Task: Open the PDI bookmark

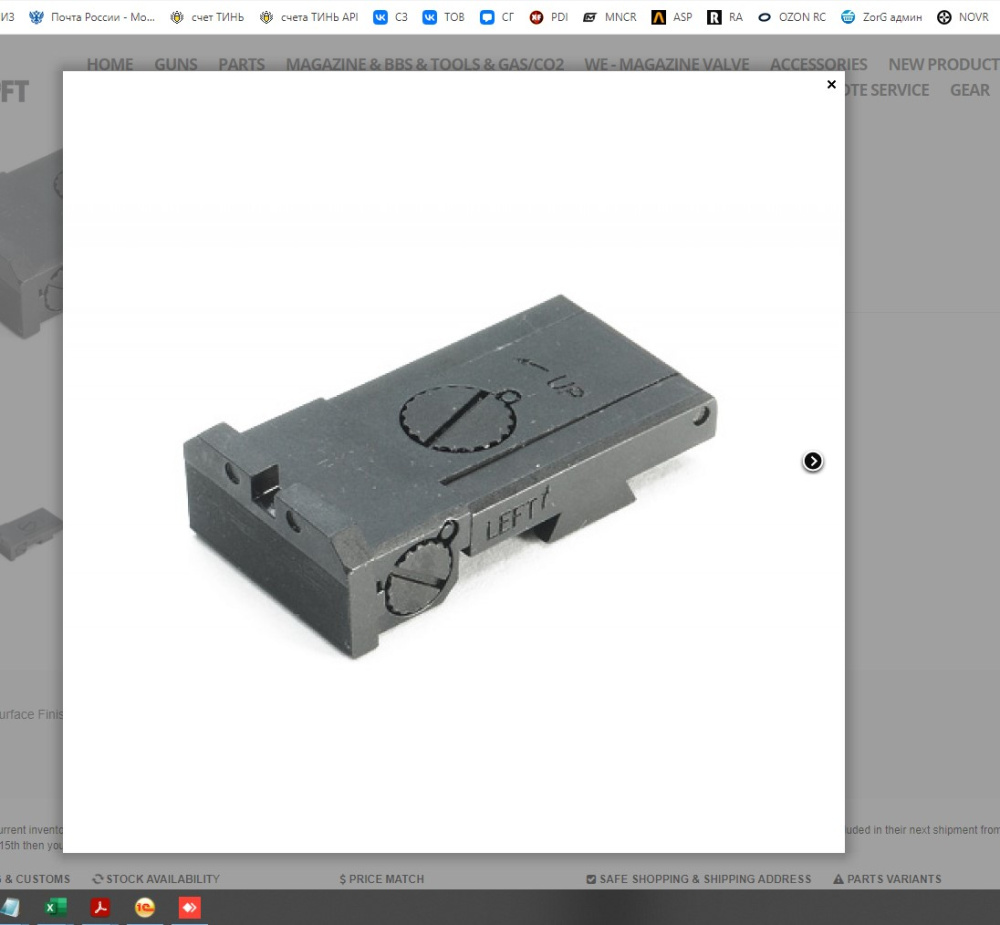Action: [548, 17]
